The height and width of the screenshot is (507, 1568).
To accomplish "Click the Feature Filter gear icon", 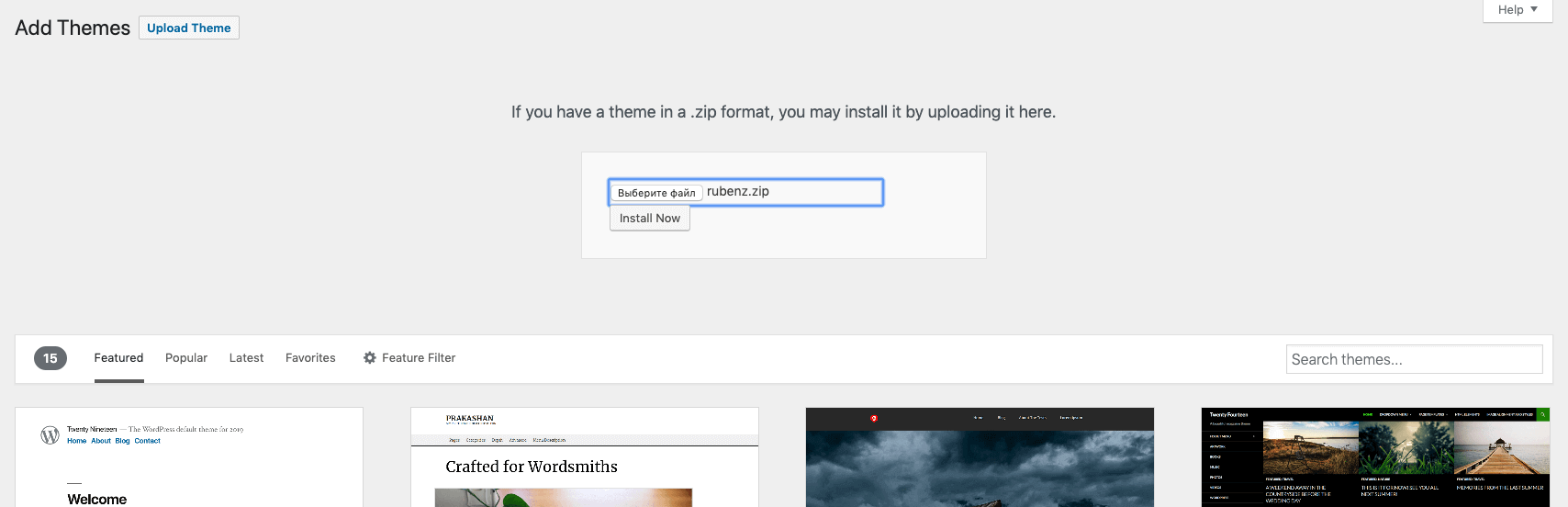I will (369, 358).
